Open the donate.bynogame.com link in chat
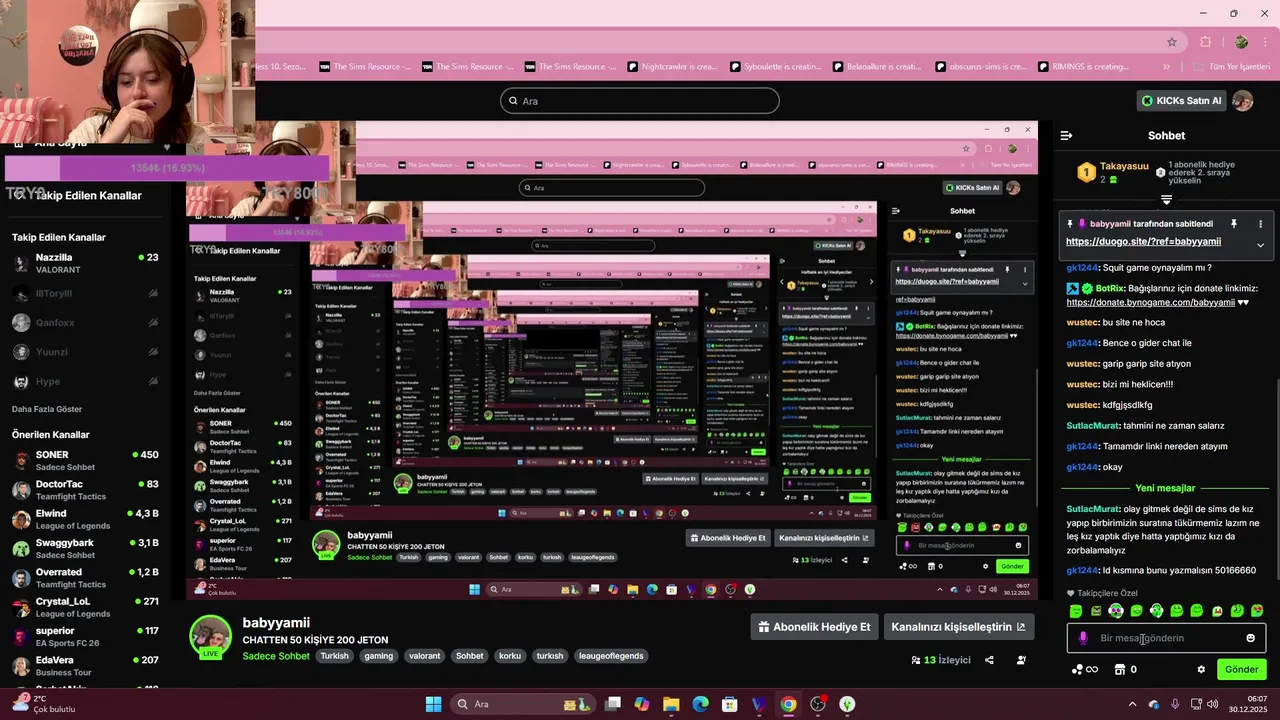The image size is (1280, 720). tap(1151, 302)
